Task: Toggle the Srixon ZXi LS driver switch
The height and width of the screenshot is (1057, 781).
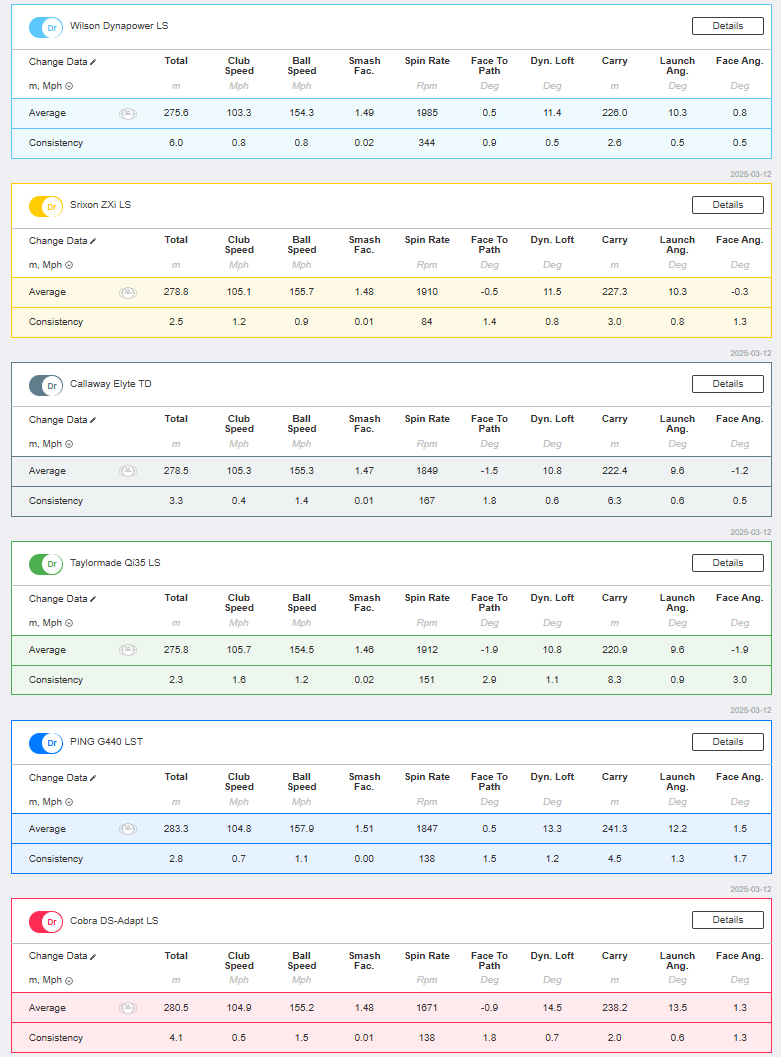Action: pos(46,206)
